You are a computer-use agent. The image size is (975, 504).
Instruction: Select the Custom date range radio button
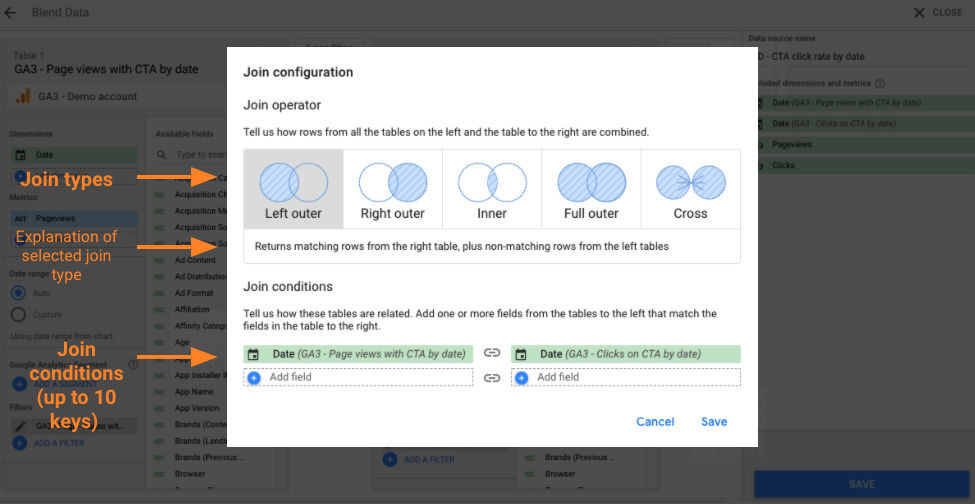(19, 314)
